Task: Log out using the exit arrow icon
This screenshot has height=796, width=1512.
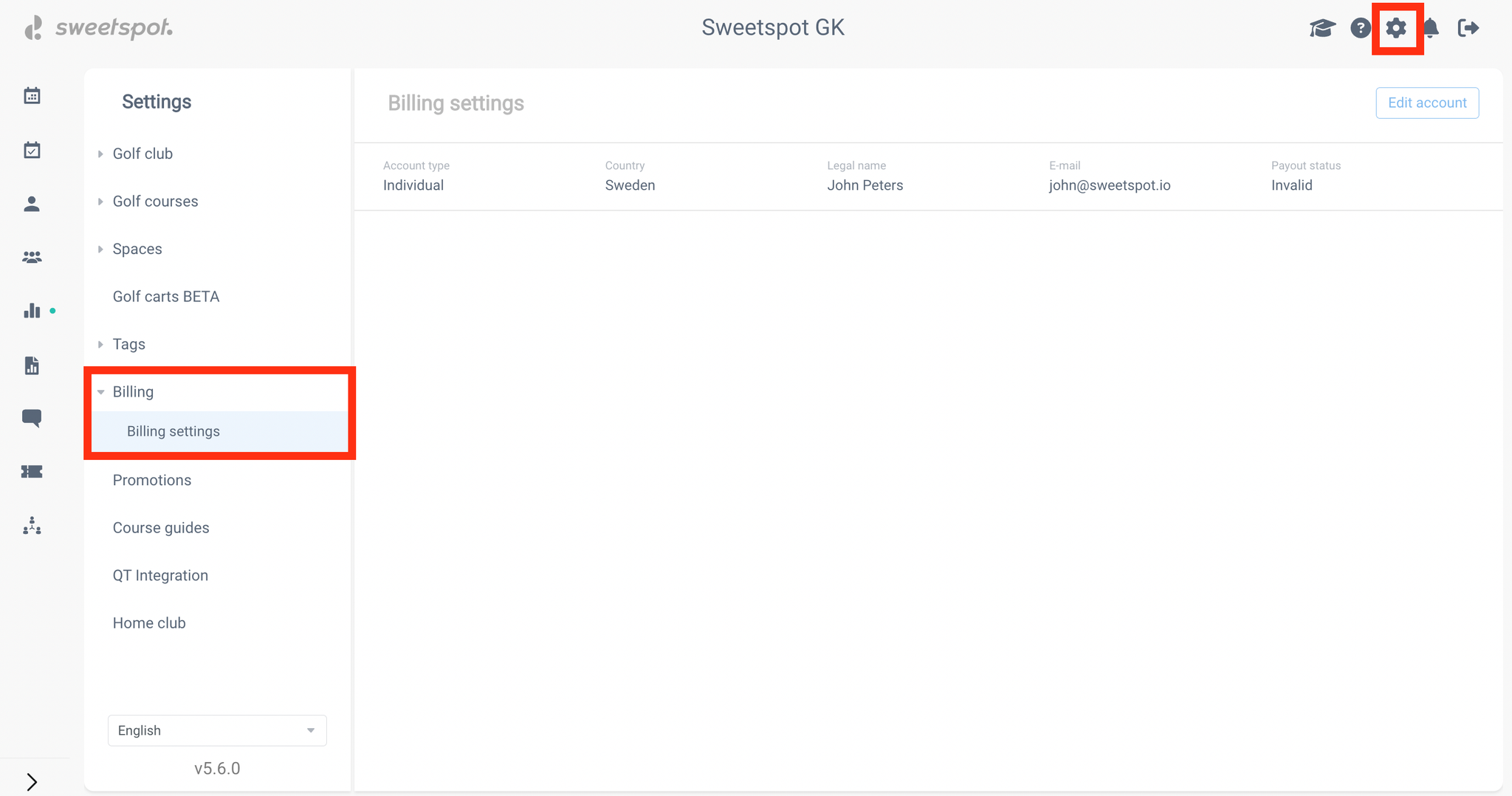Action: [x=1468, y=28]
